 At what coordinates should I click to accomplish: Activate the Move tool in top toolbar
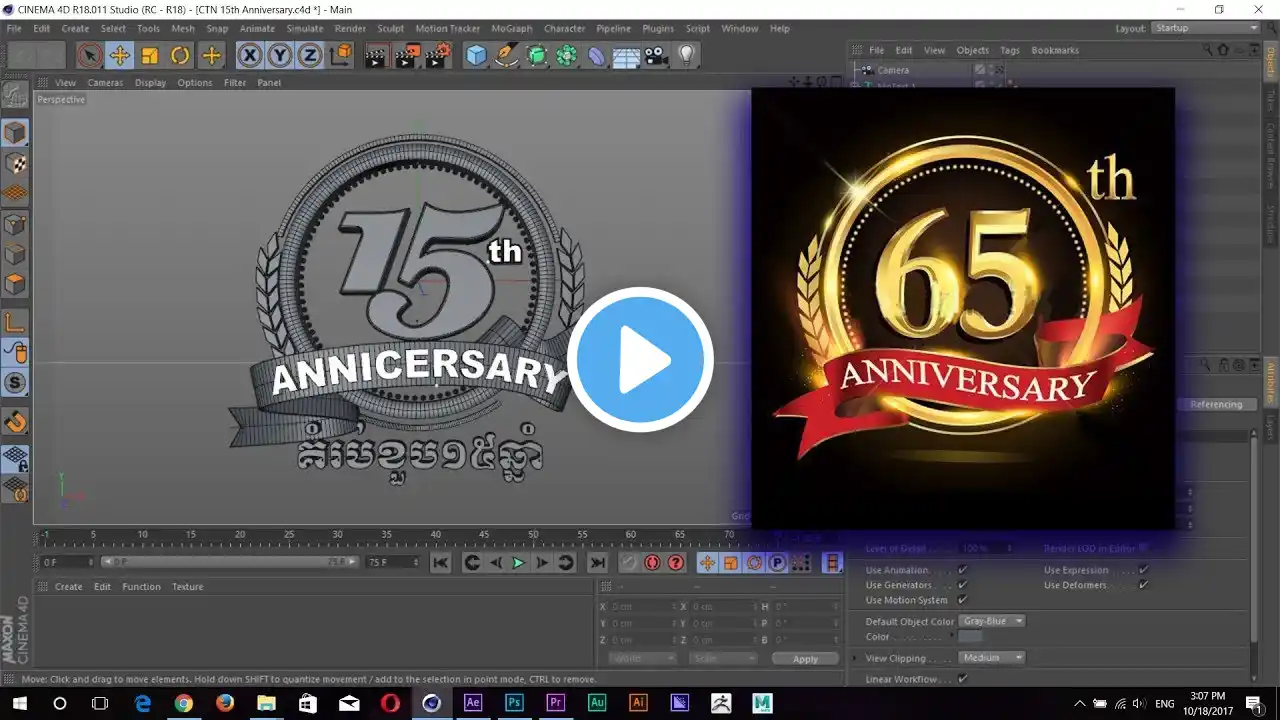point(120,55)
